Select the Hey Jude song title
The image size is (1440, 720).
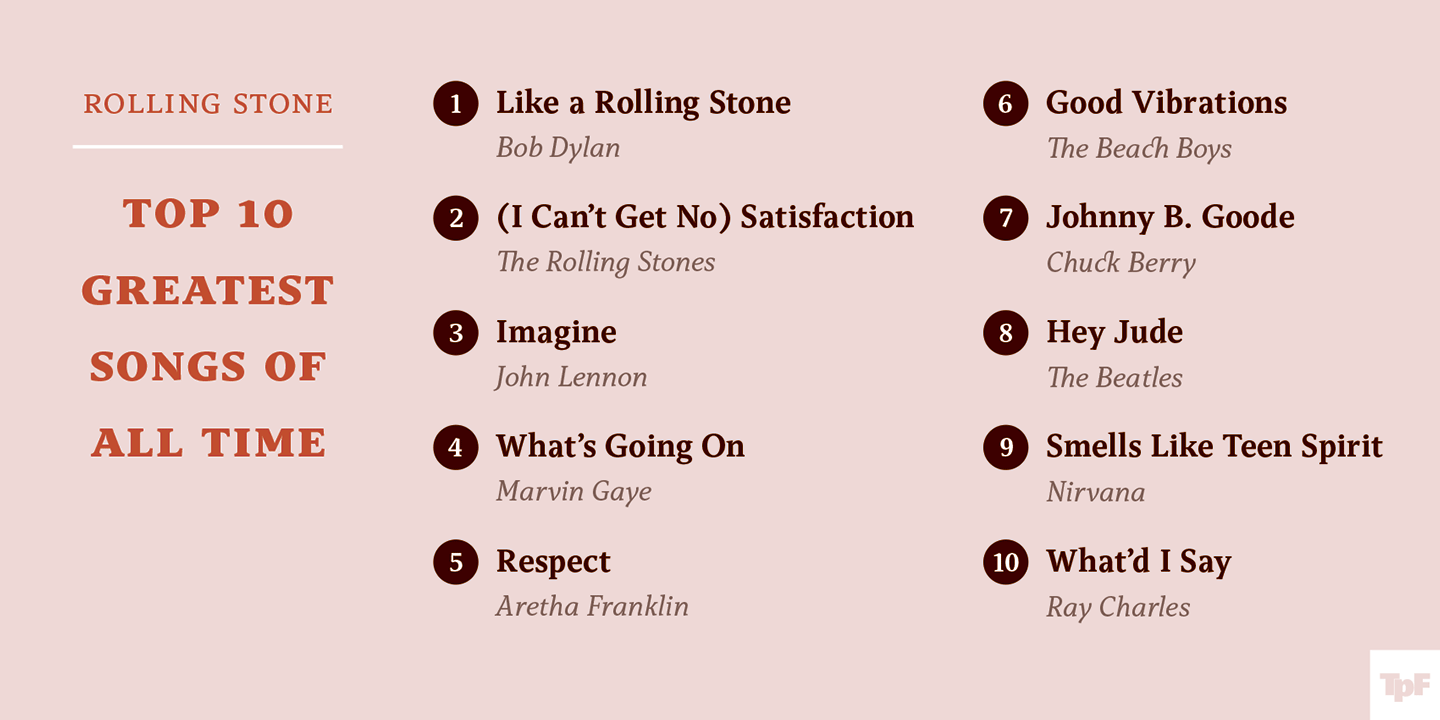1114,334
